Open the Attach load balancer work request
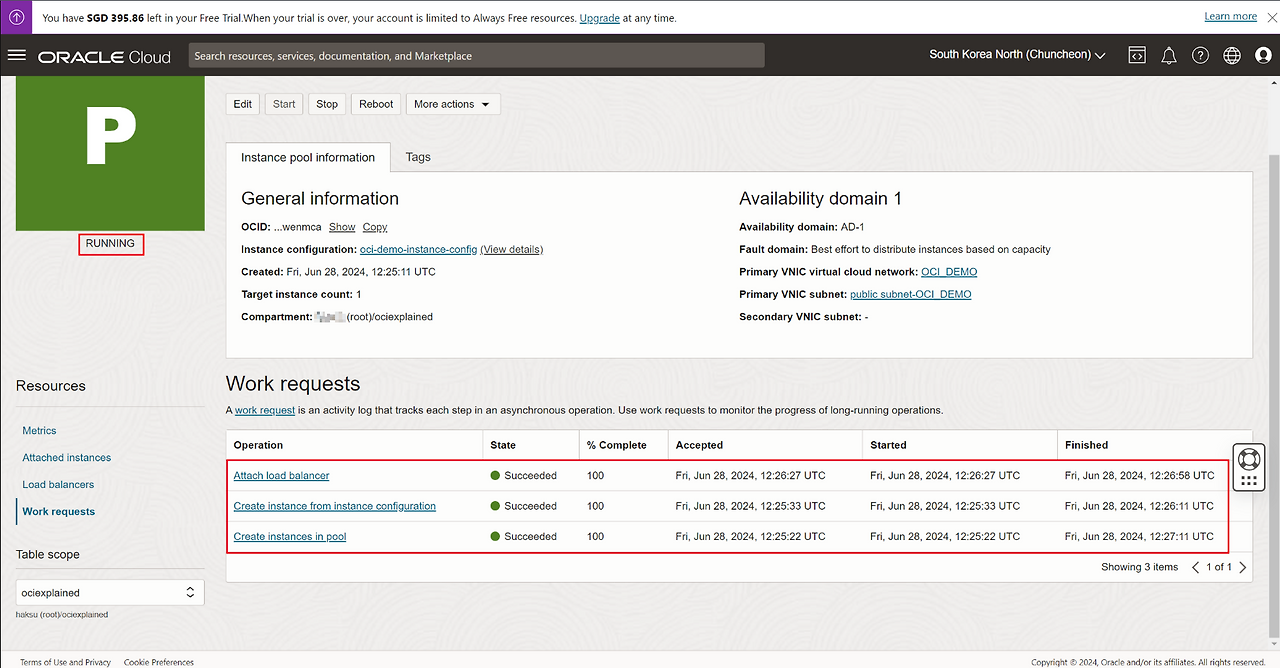The image size is (1280, 668). click(281, 476)
